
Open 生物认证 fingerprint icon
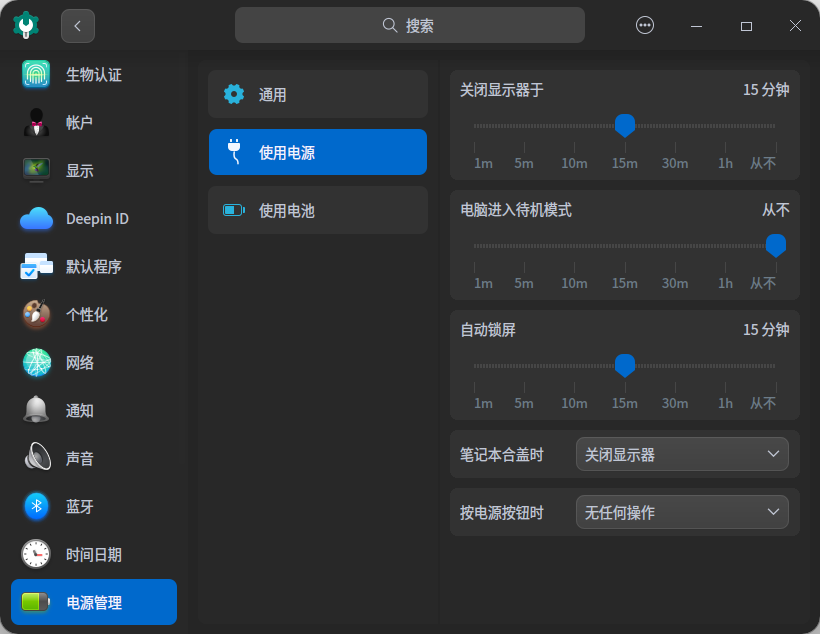[36, 74]
